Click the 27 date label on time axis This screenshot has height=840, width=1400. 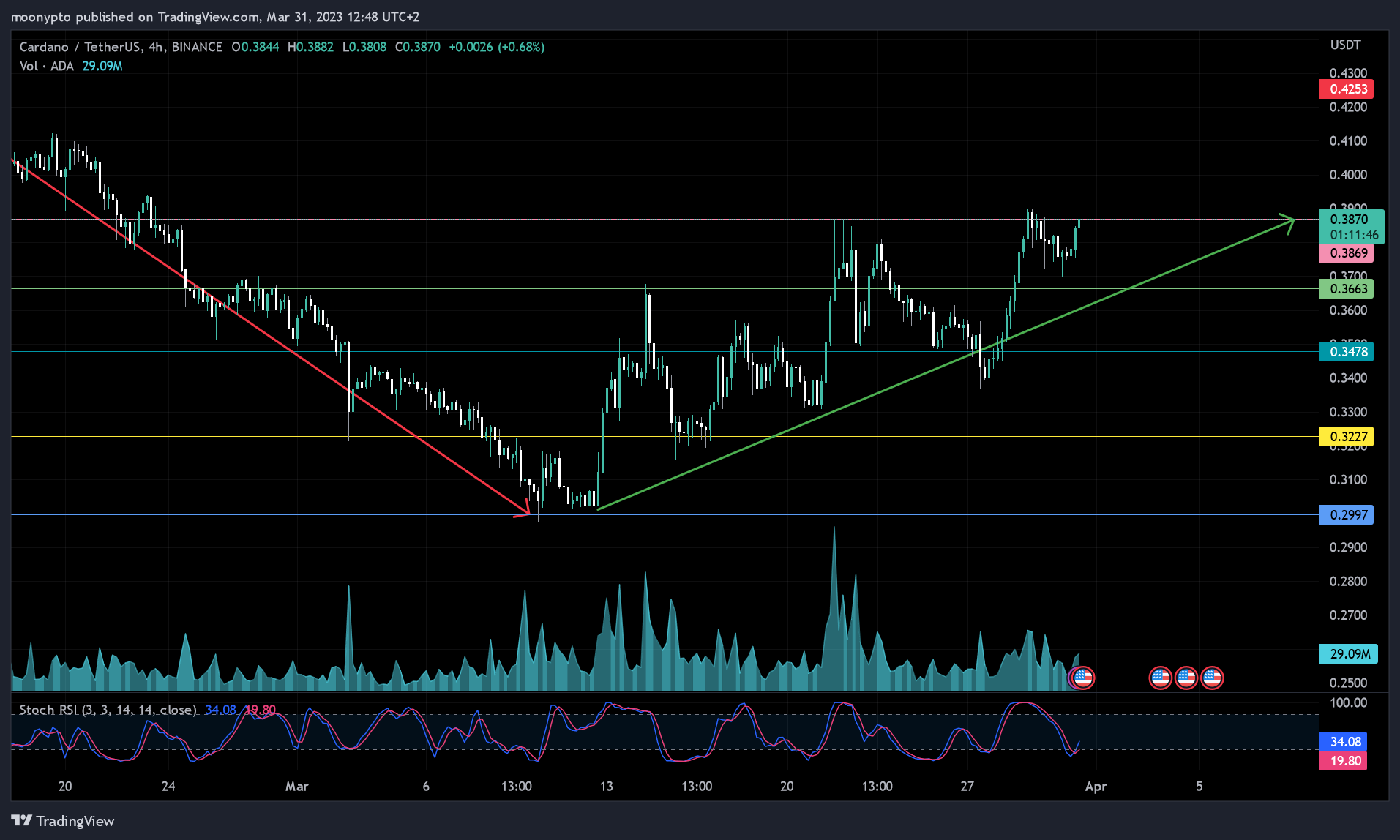(967, 787)
